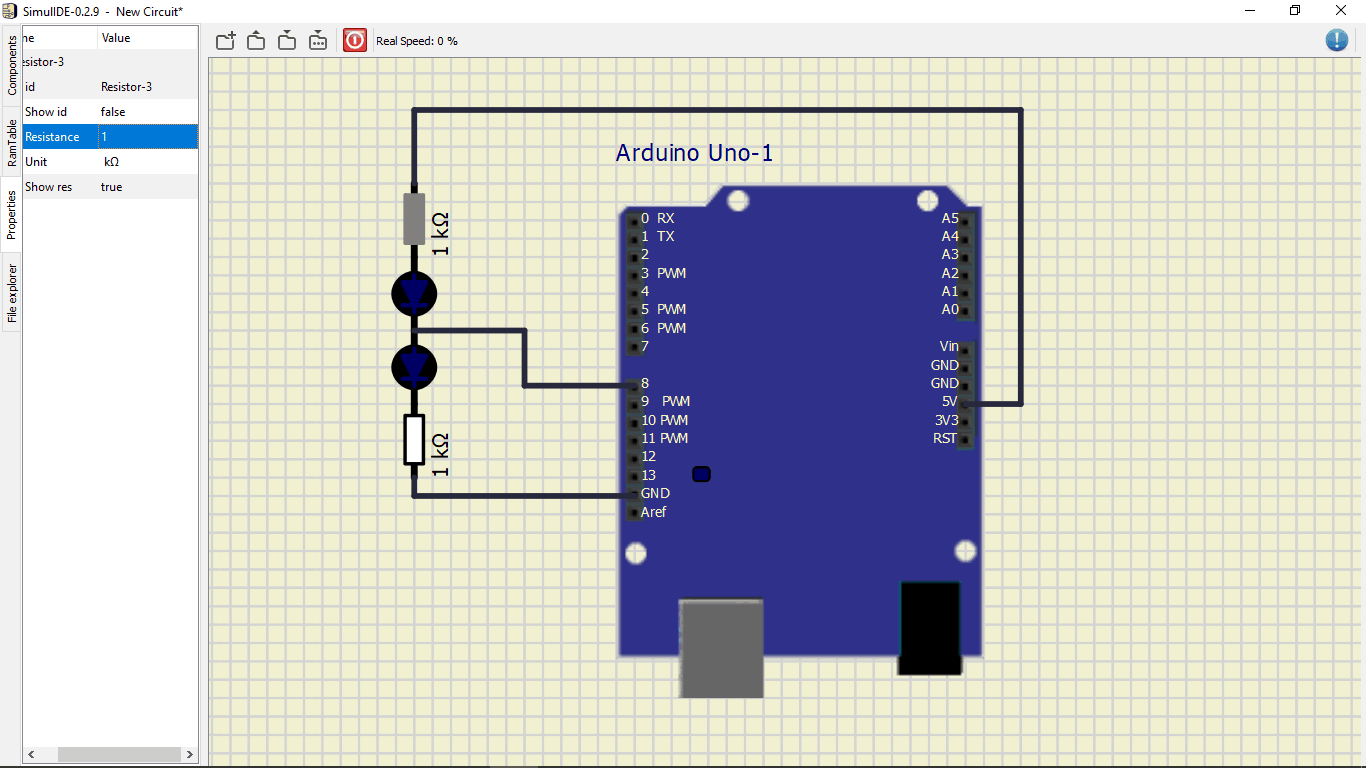This screenshot has height=768, width=1366.
Task: Close the SimulIDE window
Action: click(1341, 11)
